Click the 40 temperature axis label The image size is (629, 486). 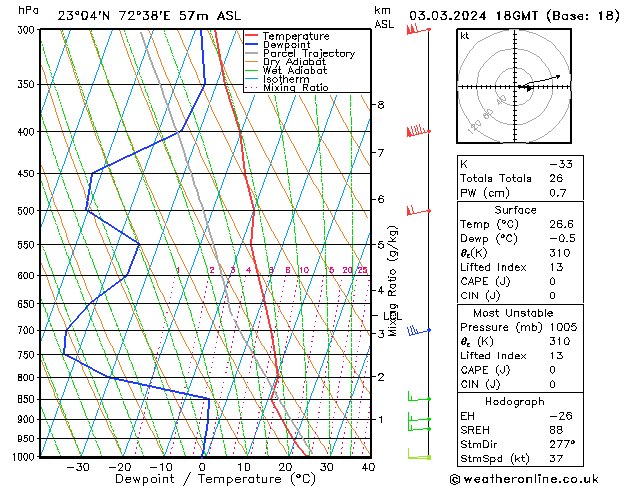(x=368, y=468)
